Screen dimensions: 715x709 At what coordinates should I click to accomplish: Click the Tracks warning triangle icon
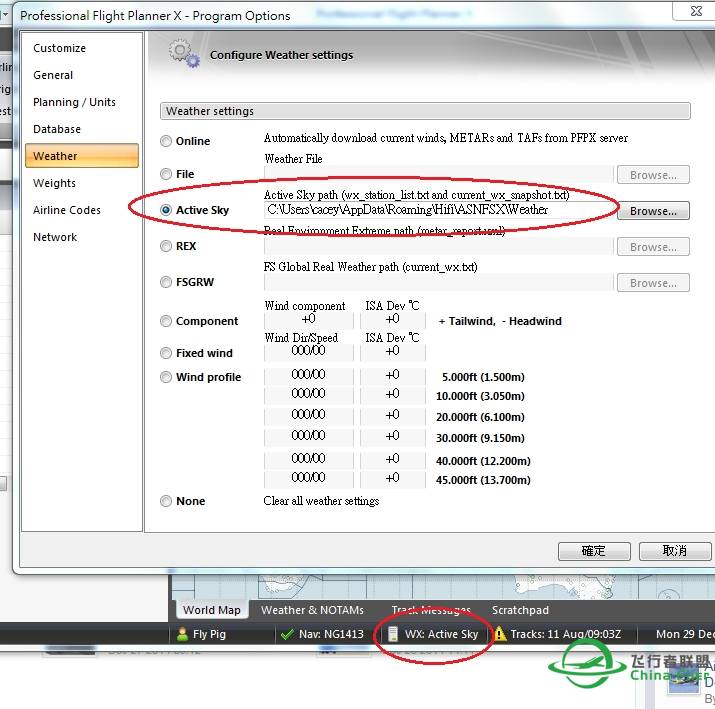point(500,634)
